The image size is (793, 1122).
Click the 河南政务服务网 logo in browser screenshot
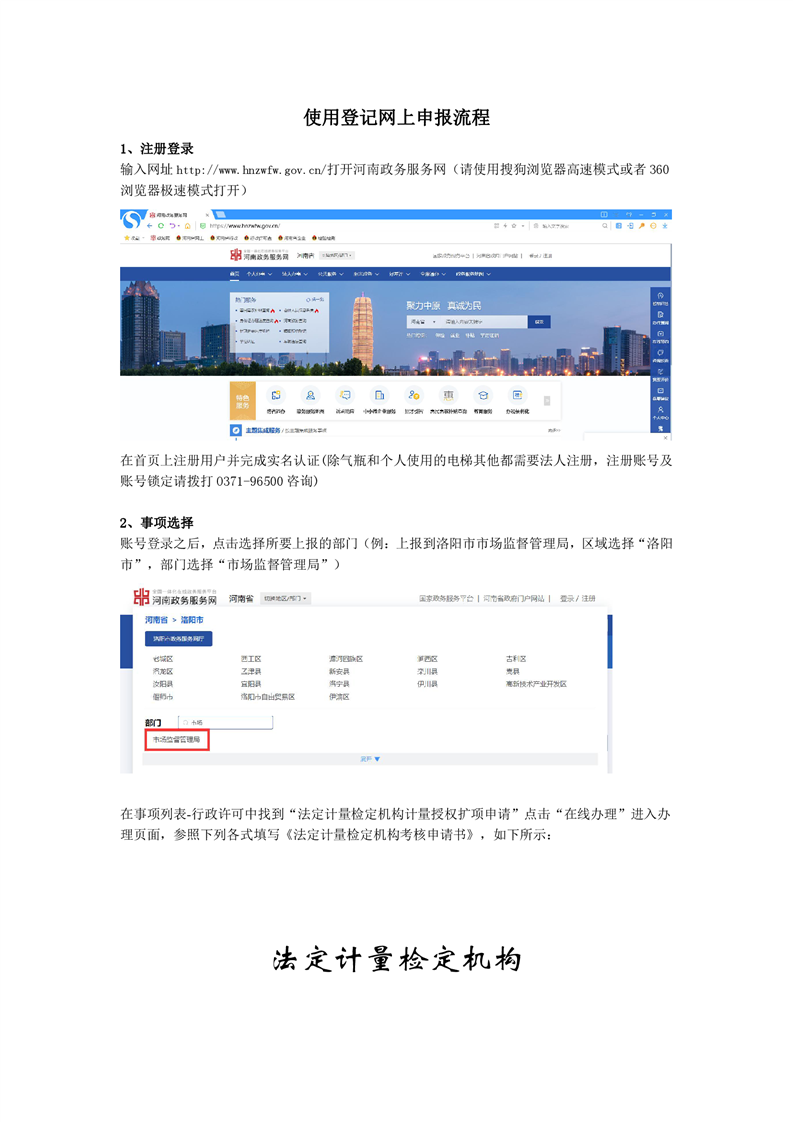pyautogui.click(x=259, y=255)
